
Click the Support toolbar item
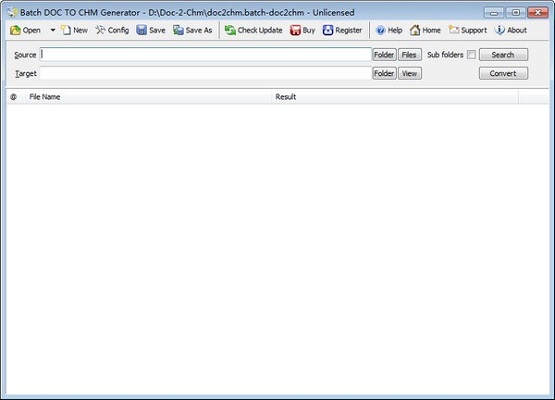click(x=468, y=30)
